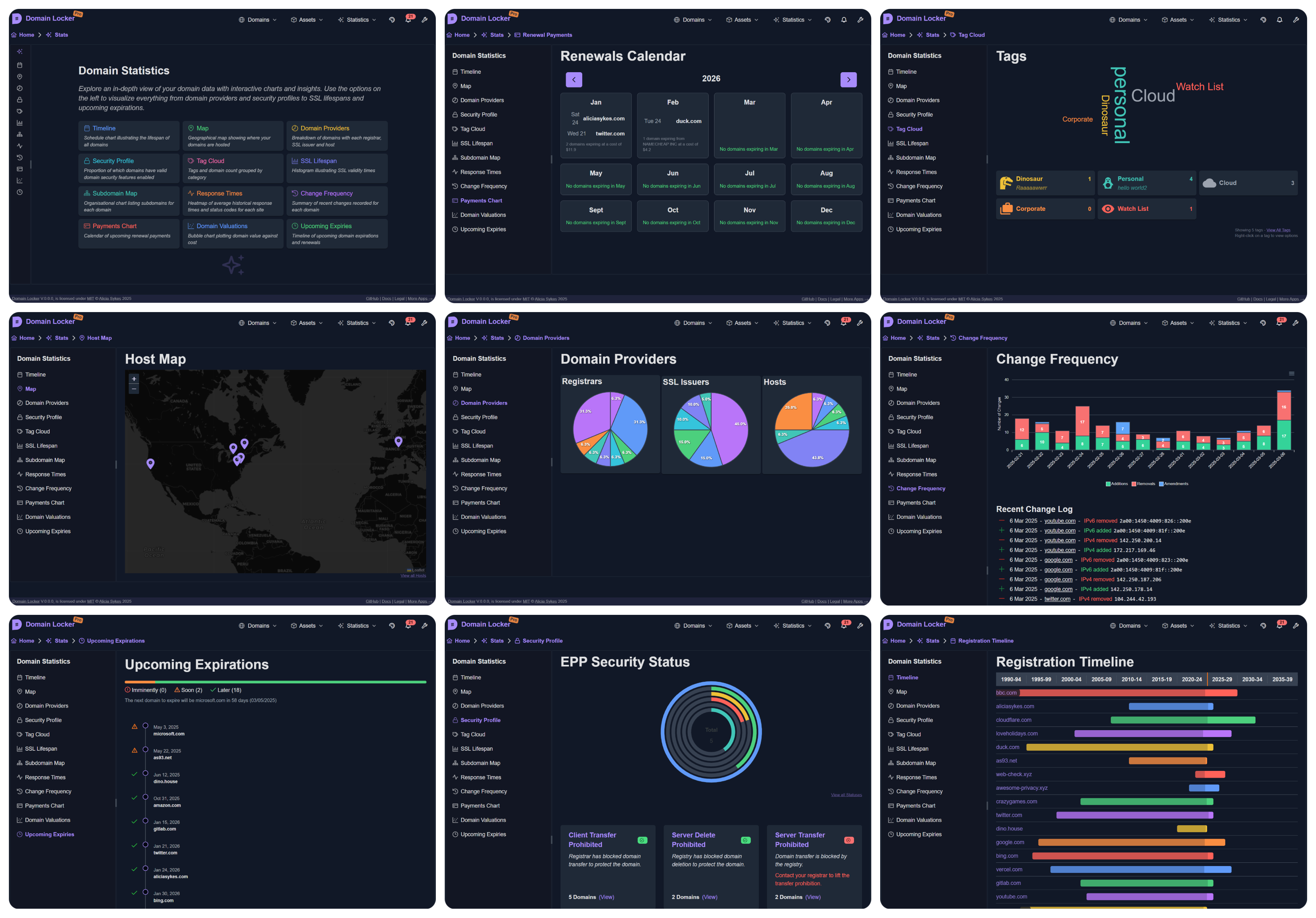Viewport: 1316px width, 918px height.
Task: Zoom out on the Host Map
Action: 133,389
